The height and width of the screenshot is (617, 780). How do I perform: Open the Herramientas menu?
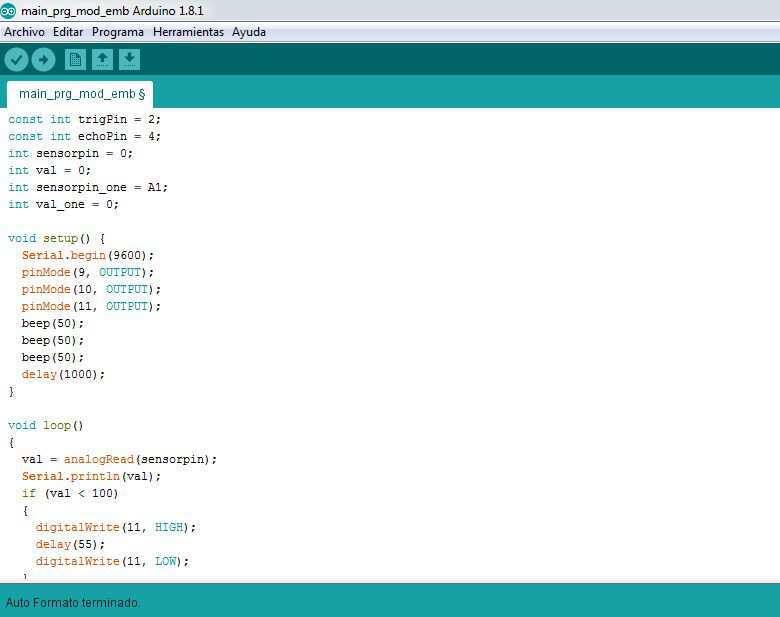coord(188,32)
